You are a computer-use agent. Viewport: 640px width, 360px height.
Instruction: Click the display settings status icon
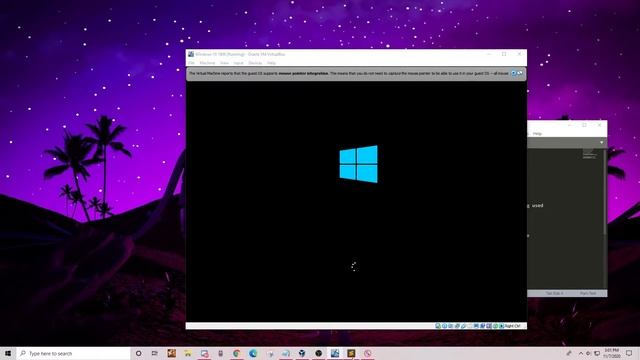(476, 326)
